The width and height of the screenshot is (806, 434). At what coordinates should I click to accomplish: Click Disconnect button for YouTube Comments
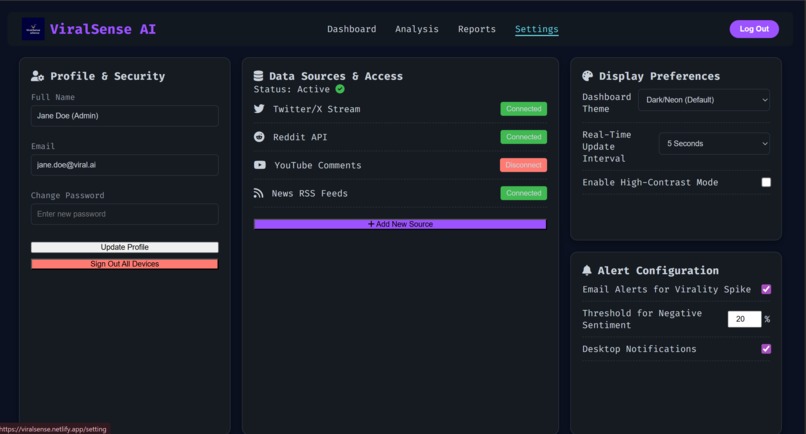(523, 165)
